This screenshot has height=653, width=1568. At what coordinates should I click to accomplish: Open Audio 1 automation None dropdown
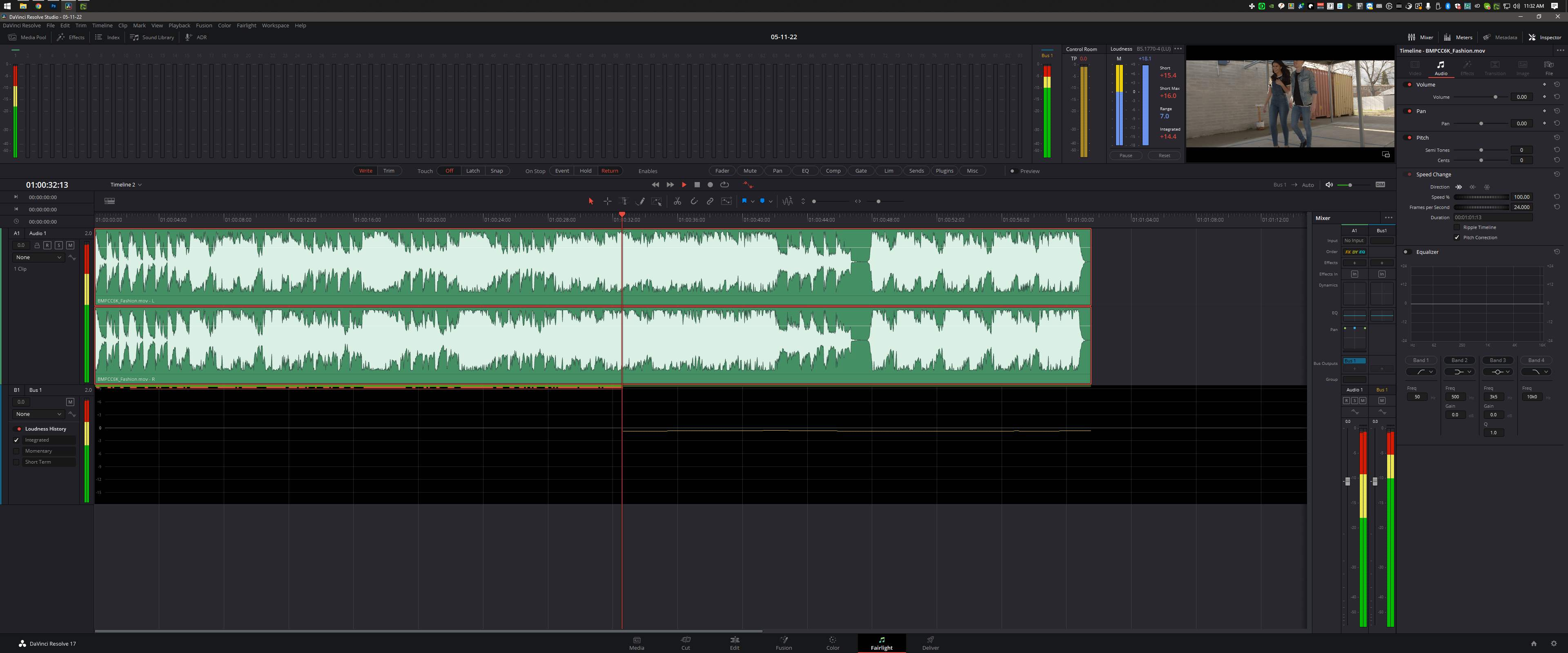[x=38, y=258]
